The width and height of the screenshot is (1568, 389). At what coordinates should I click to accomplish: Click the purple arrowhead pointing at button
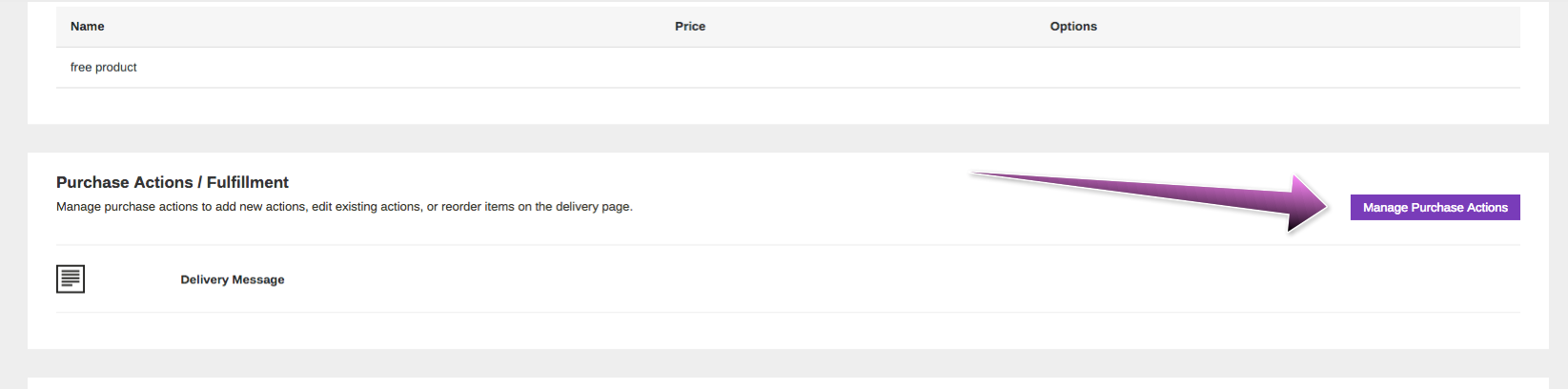(1306, 204)
